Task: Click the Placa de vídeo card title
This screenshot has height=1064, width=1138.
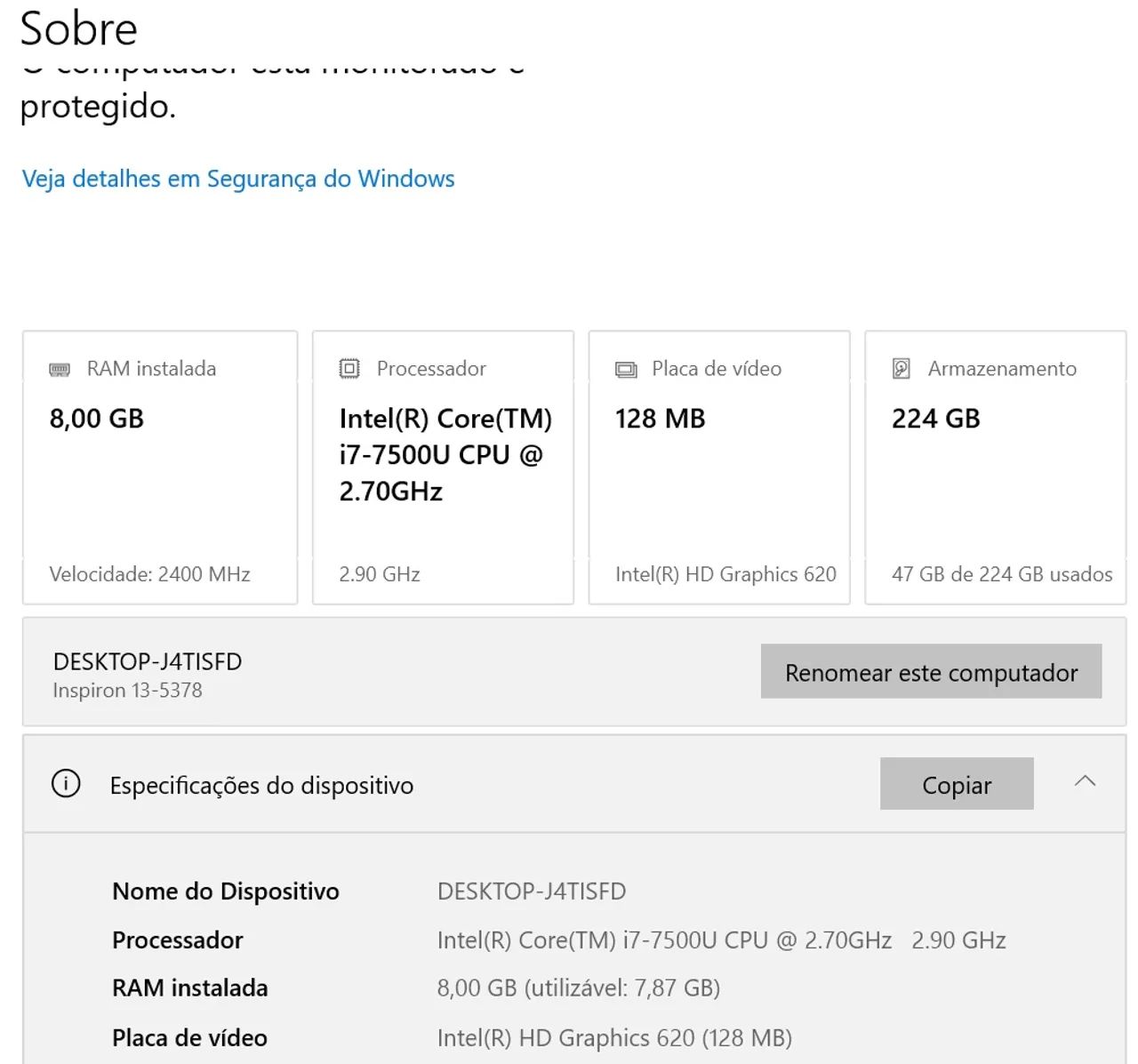Action: click(717, 369)
